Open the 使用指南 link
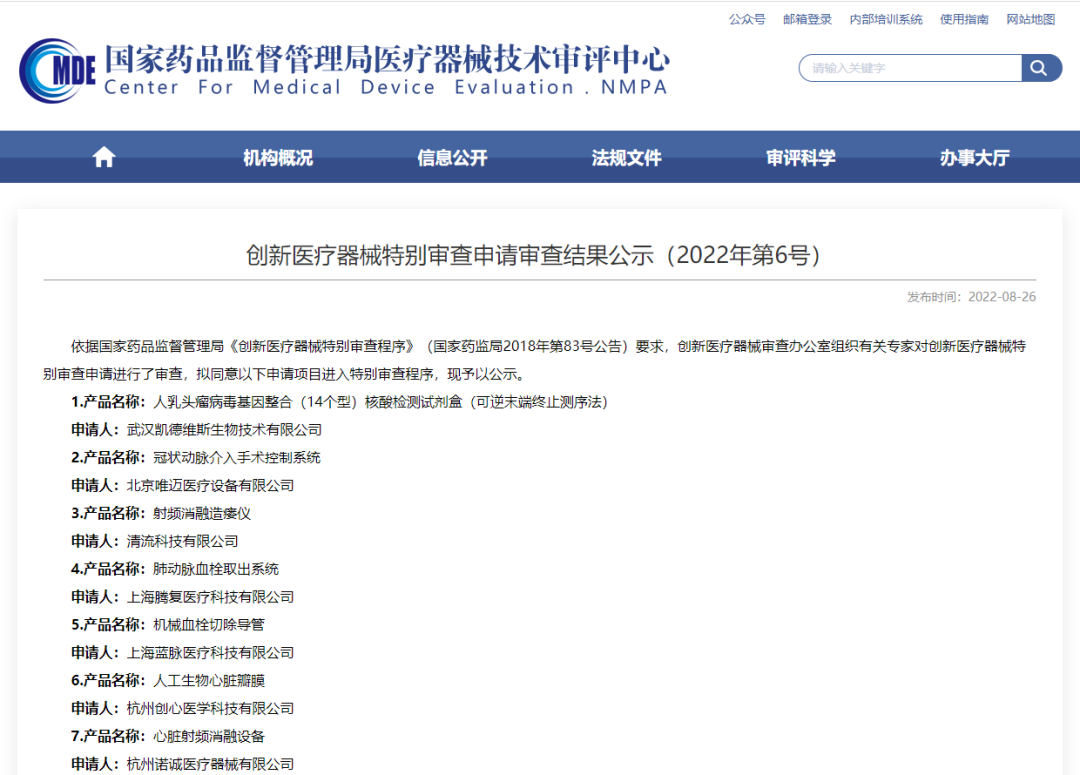 pyautogui.click(x=964, y=19)
